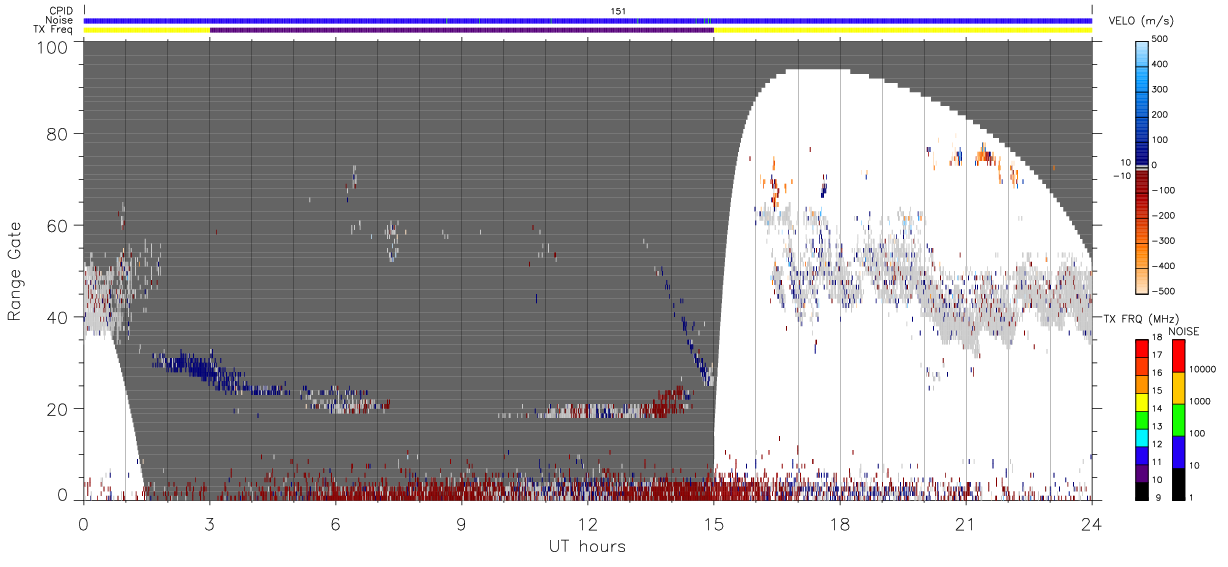This screenshot has height=567, width=1228.
Task: Click the Range Gate axis title
Action: click(15, 271)
